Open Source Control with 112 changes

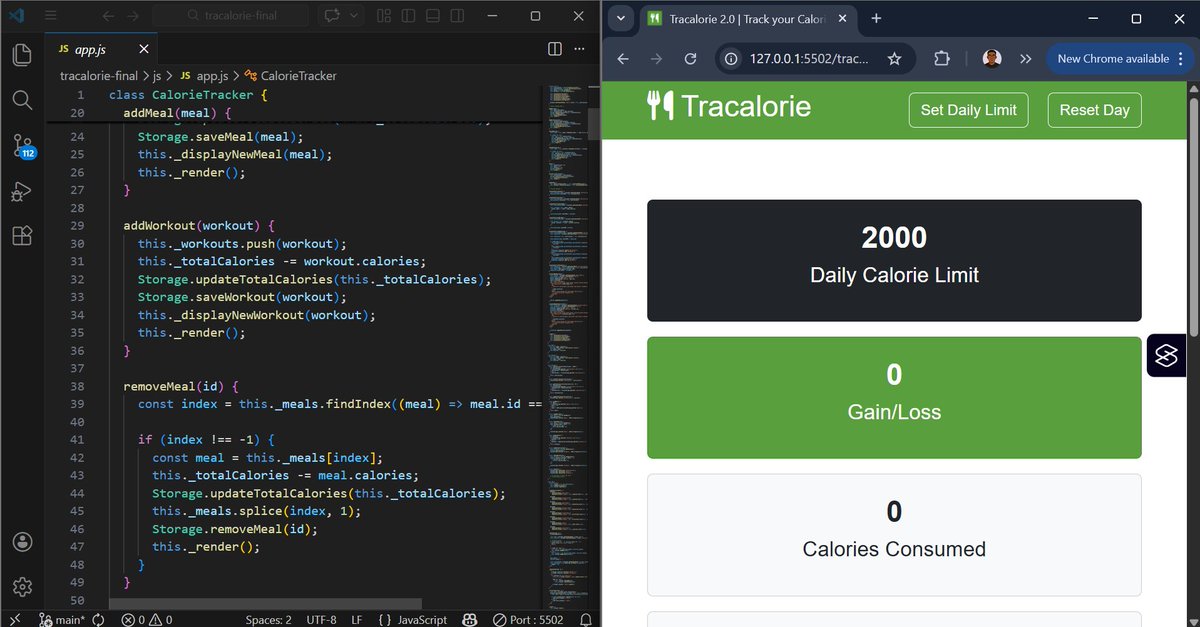click(22, 146)
